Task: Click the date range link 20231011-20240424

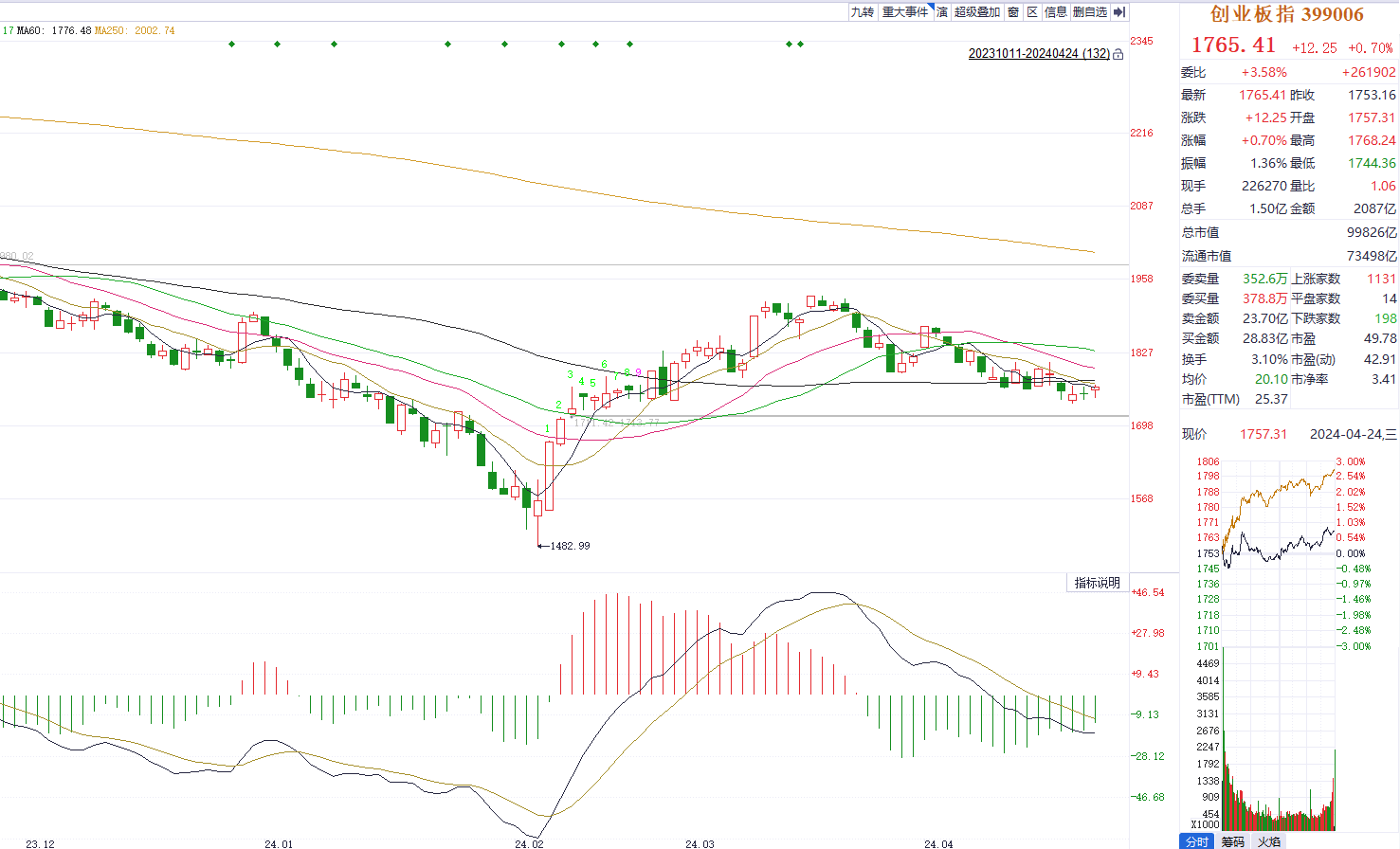Action: [1039, 54]
